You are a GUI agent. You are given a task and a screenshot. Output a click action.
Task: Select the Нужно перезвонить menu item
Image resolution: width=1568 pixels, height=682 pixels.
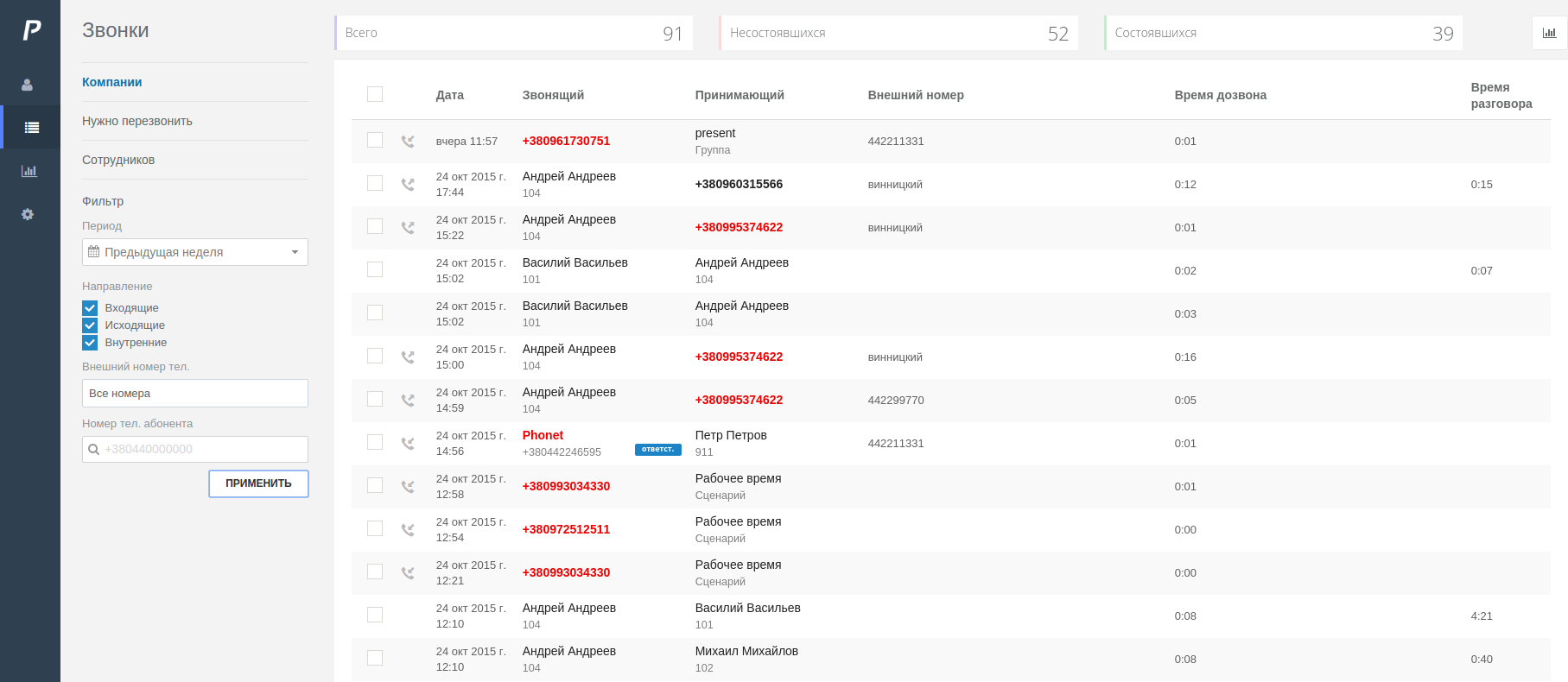click(137, 121)
